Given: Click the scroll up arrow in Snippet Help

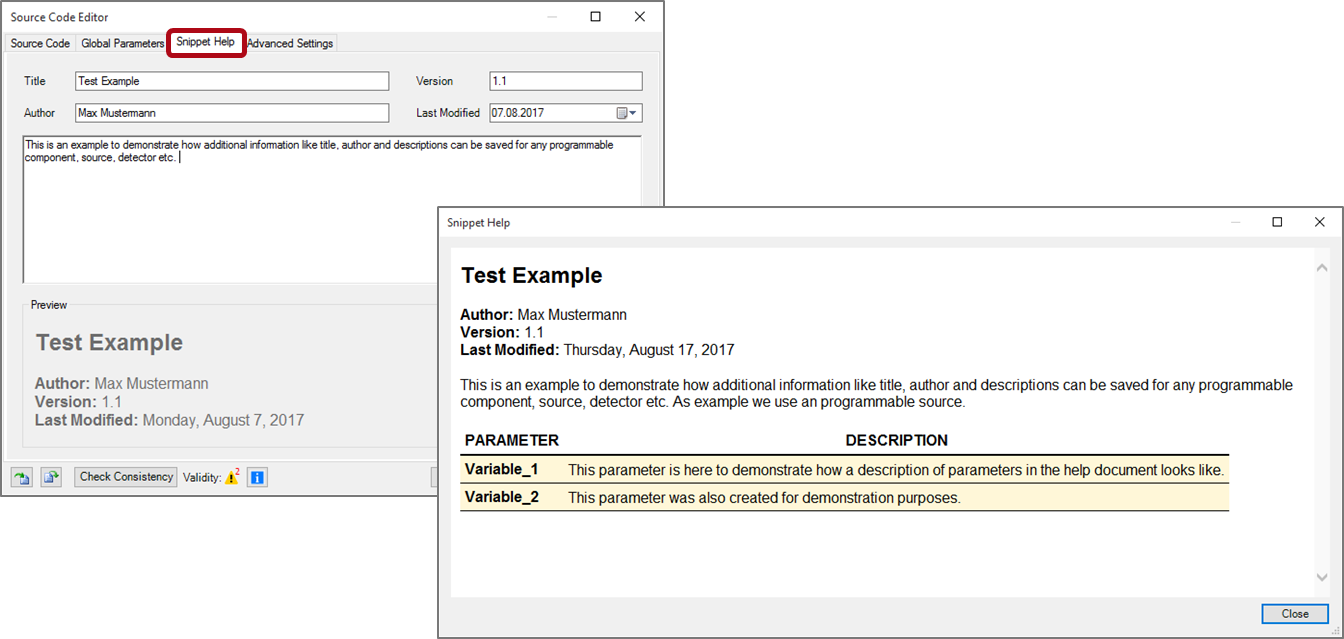Looking at the screenshot, I should 1322,267.
